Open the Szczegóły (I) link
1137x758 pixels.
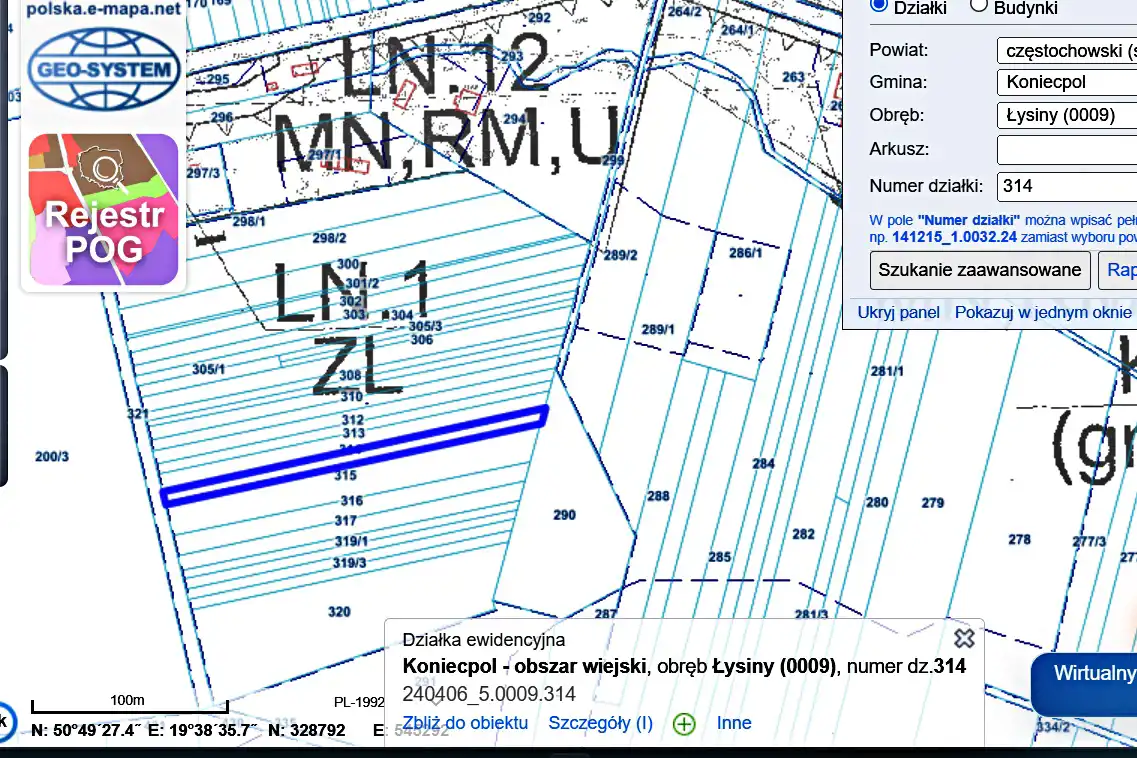(x=600, y=723)
